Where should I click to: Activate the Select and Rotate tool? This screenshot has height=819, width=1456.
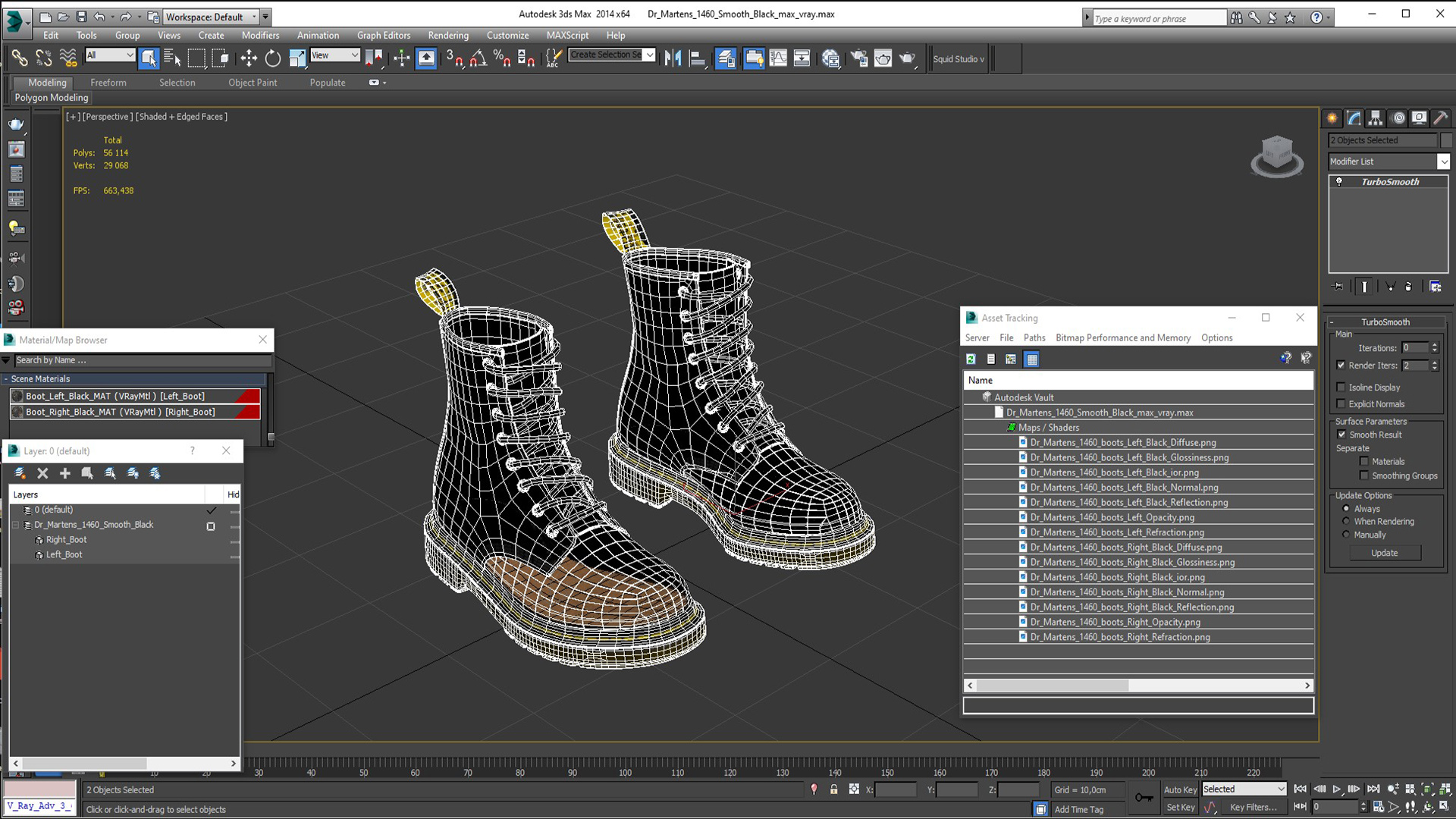tap(273, 58)
